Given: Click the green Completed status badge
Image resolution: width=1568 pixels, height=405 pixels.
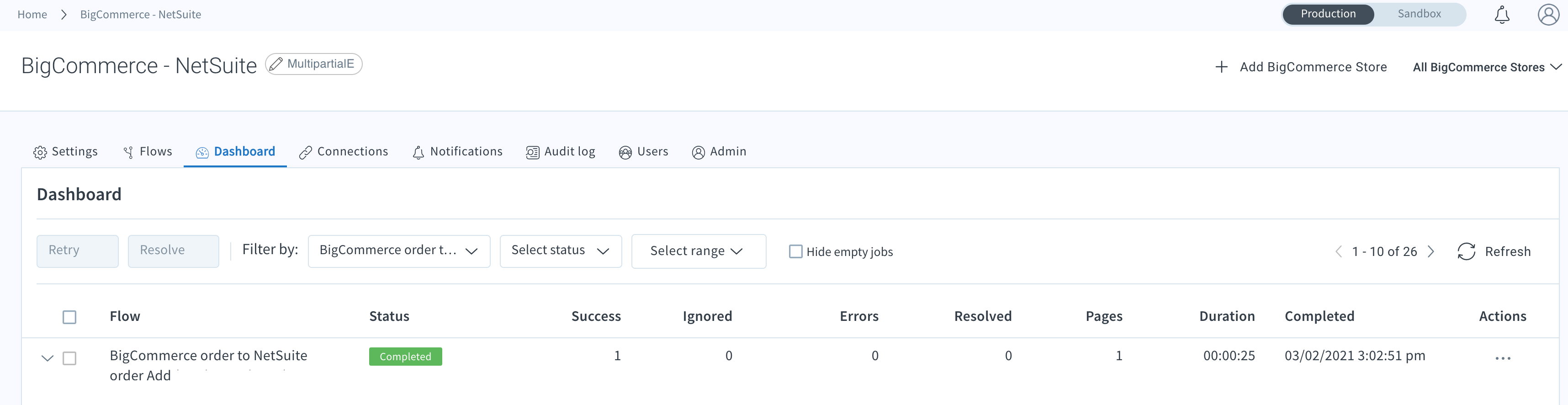Looking at the screenshot, I should (405, 356).
